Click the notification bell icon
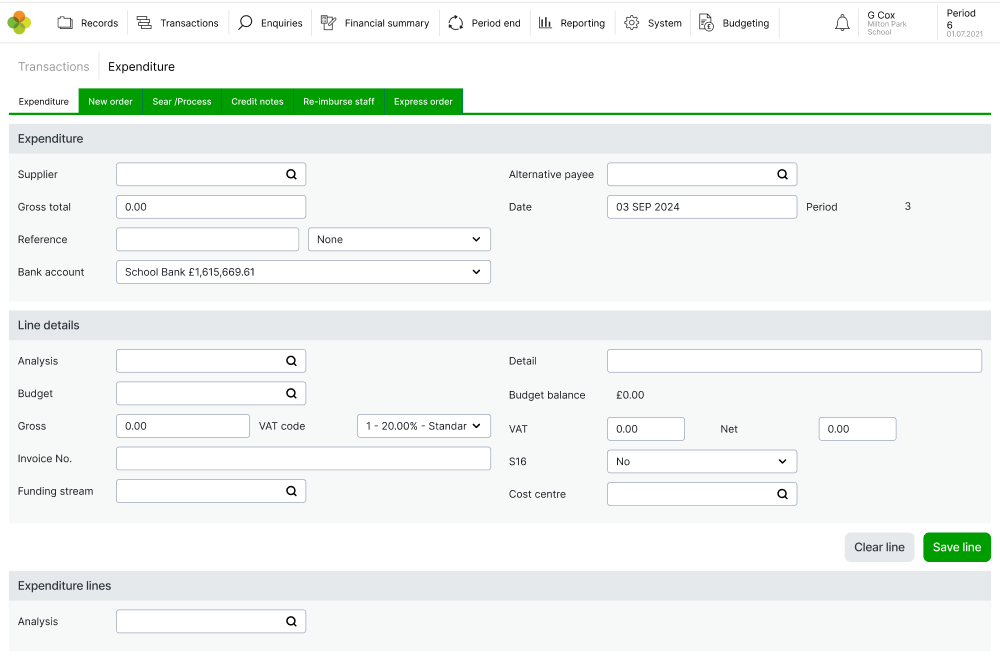Screen dimensions: 1000x668 point(842,23)
